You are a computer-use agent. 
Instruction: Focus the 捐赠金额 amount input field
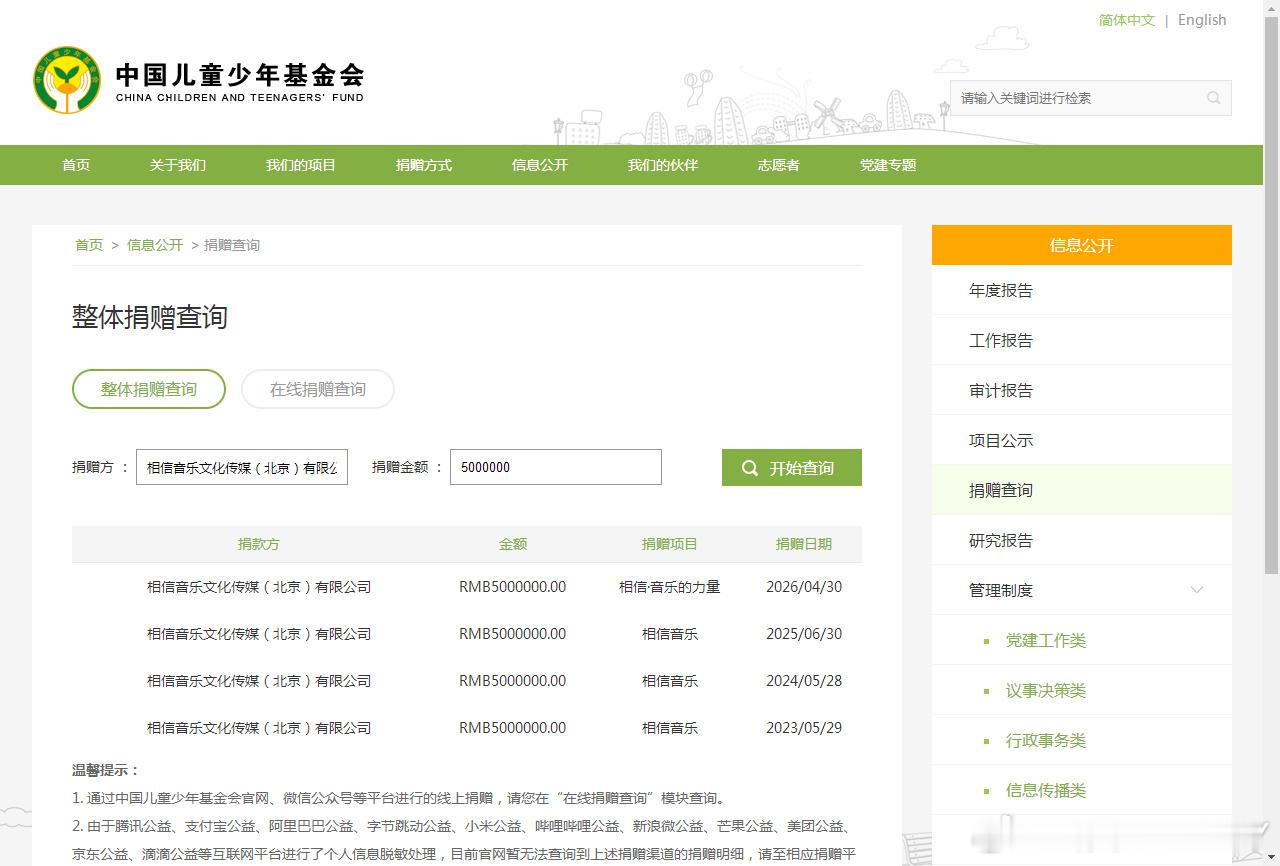pyautogui.click(x=556, y=467)
